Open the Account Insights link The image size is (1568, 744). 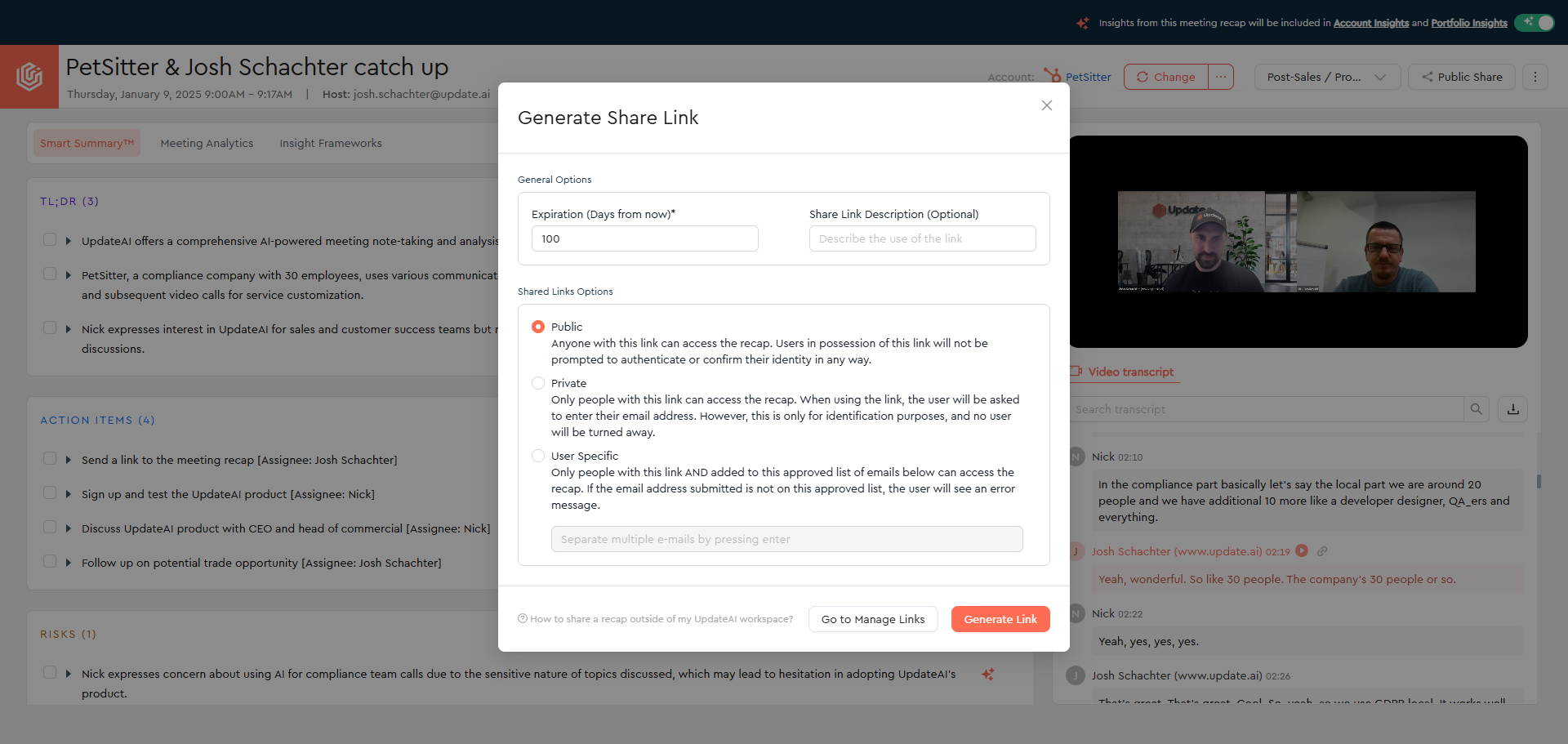[1371, 23]
